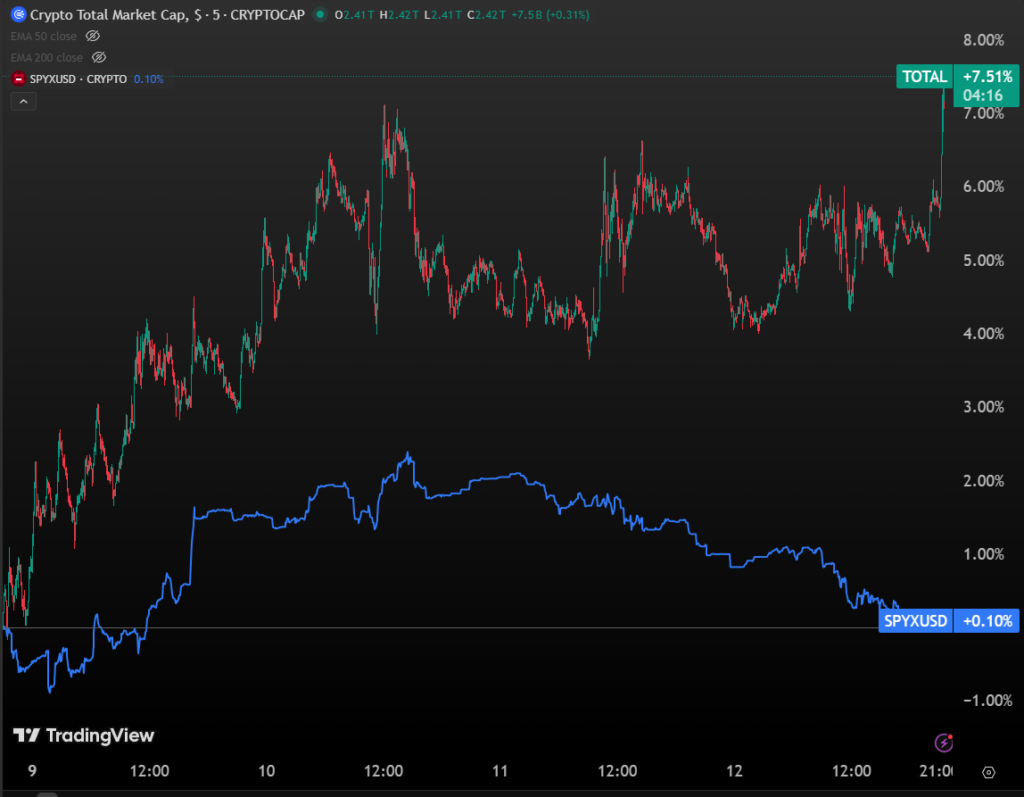The width and height of the screenshot is (1024, 797).
Task: Show the EMA 200 indicator
Action: pos(99,57)
